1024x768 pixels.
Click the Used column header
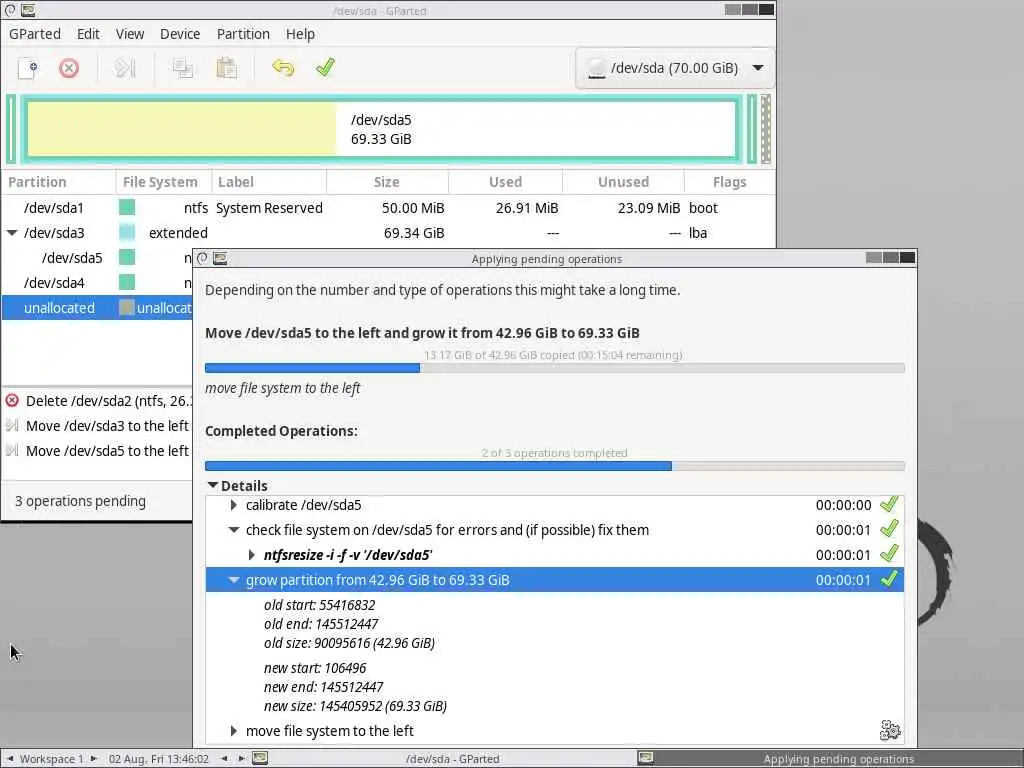[505, 182]
